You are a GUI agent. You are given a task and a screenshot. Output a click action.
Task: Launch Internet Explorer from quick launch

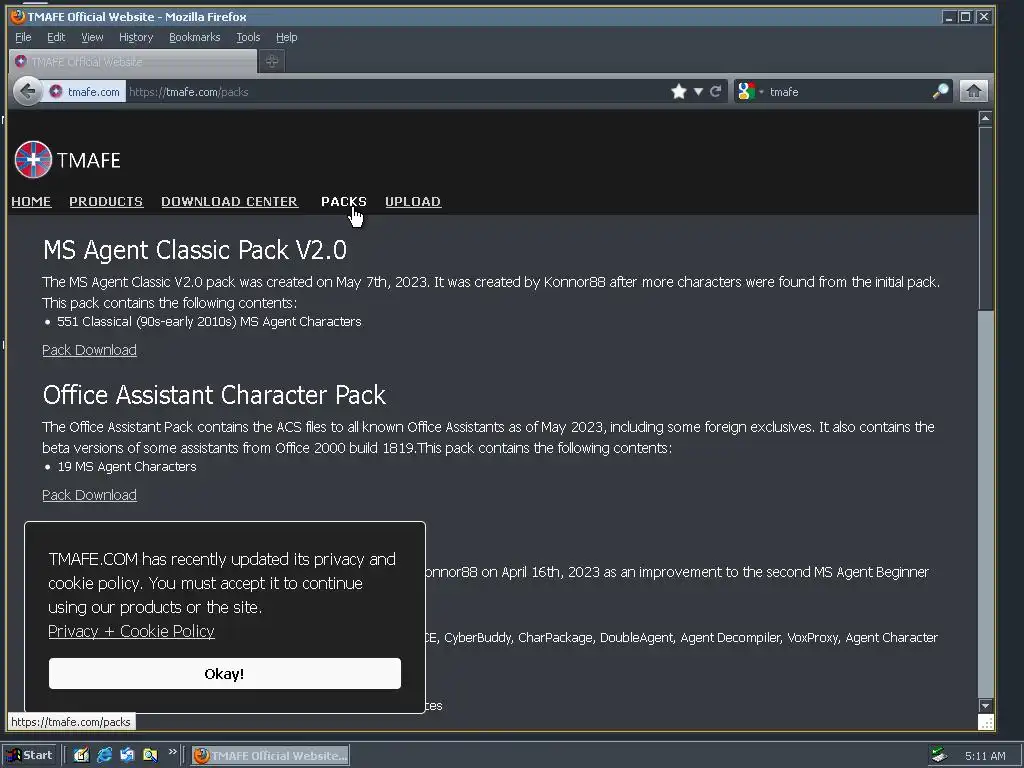(x=104, y=756)
